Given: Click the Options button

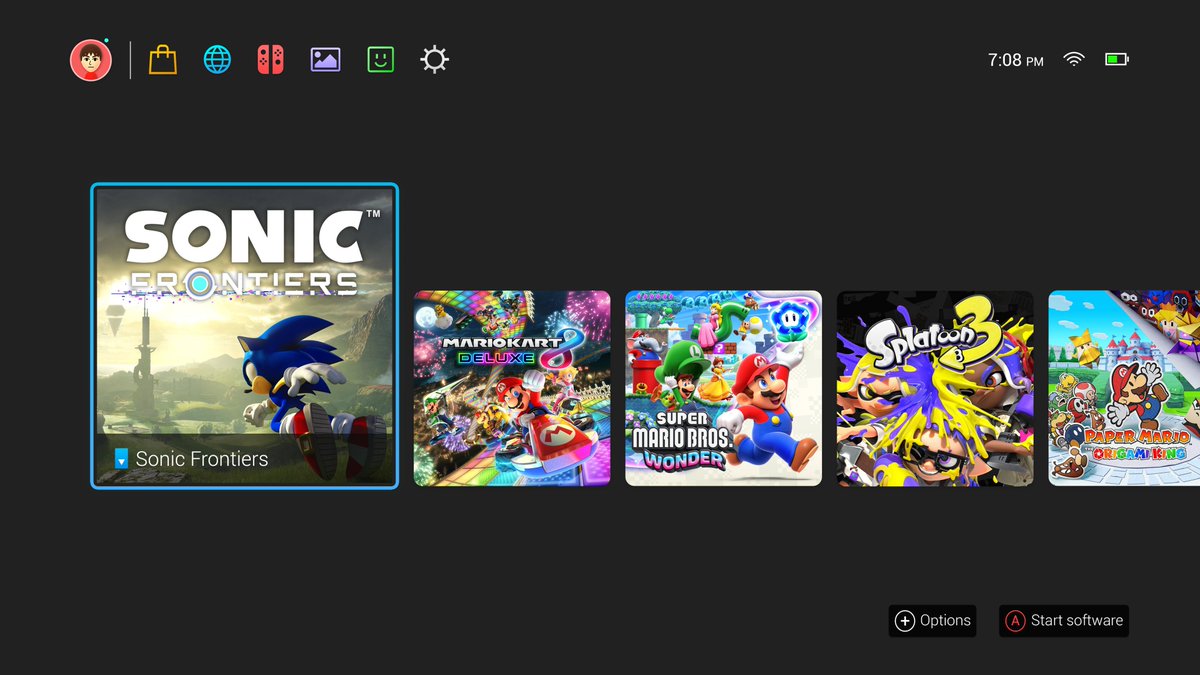Looking at the screenshot, I should click(x=932, y=621).
